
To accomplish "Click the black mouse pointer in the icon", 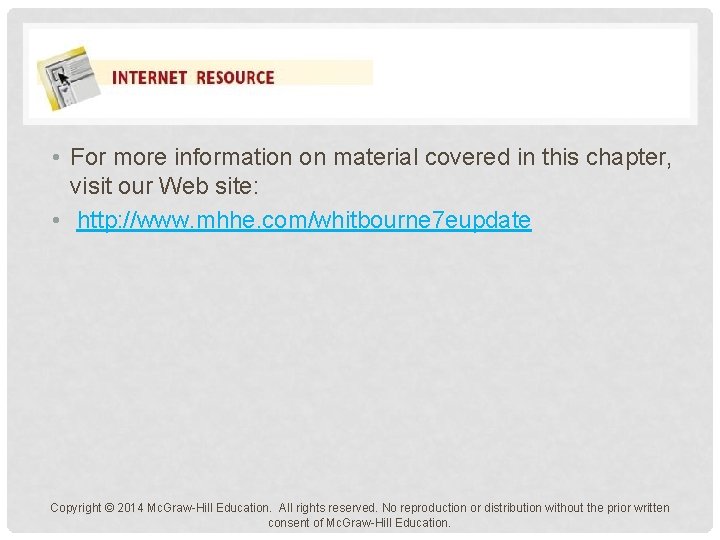I will pos(64,79).
